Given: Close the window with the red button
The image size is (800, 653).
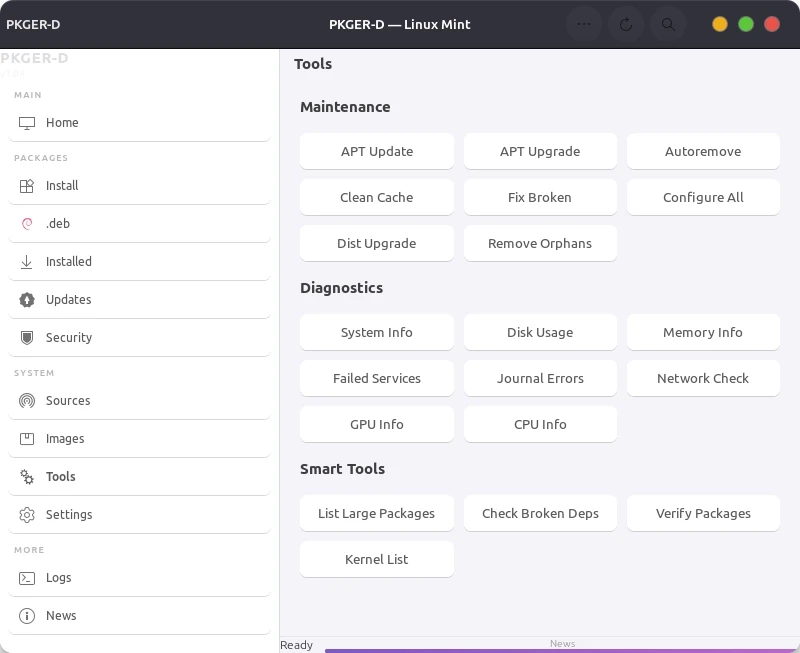Looking at the screenshot, I should point(772,24).
